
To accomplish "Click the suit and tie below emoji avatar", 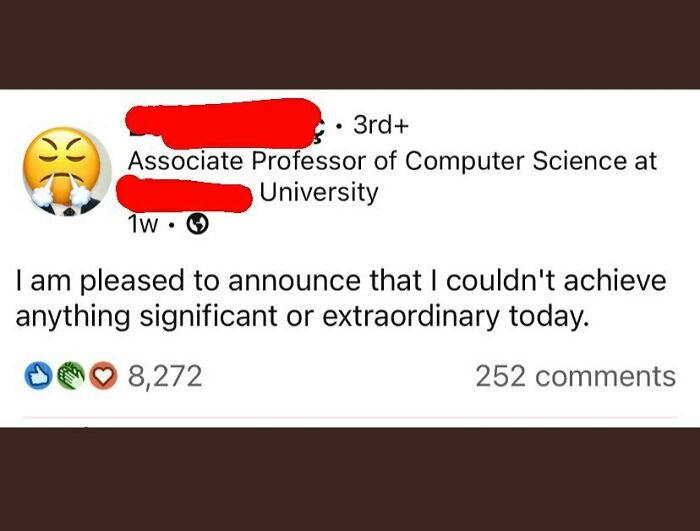I will tap(68, 209).
